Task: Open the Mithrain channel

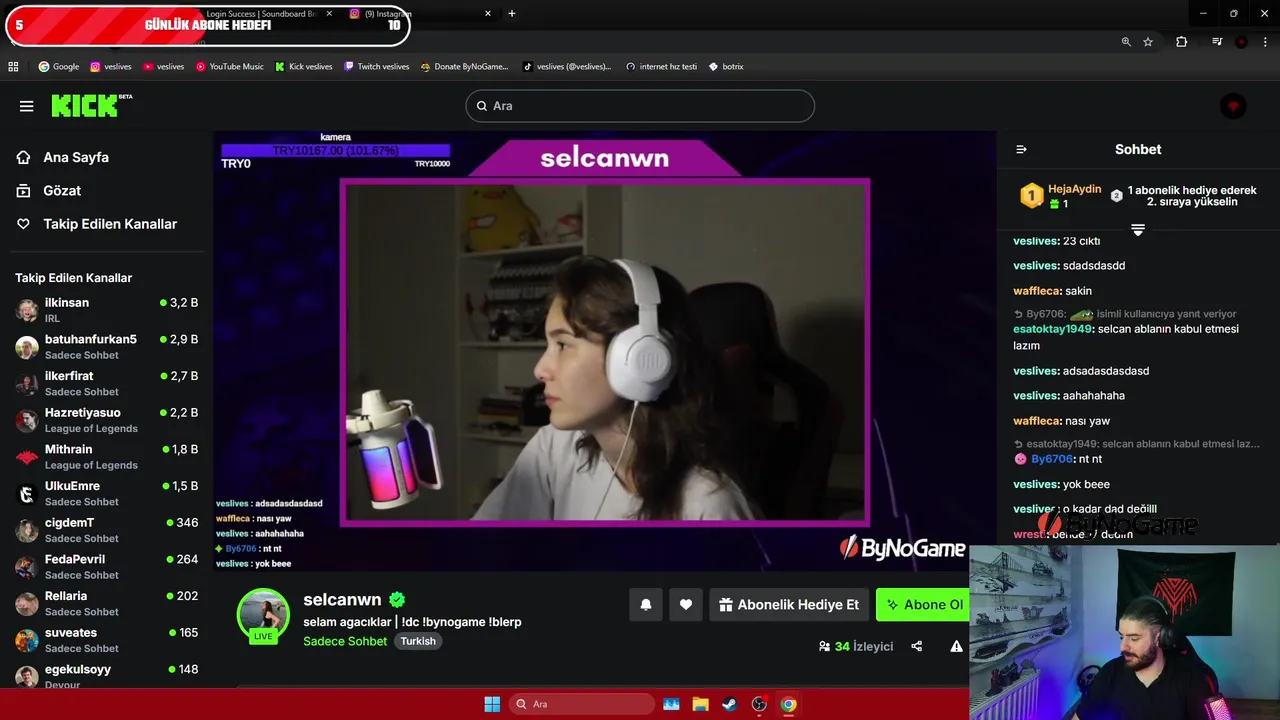Action: point(107,456)
